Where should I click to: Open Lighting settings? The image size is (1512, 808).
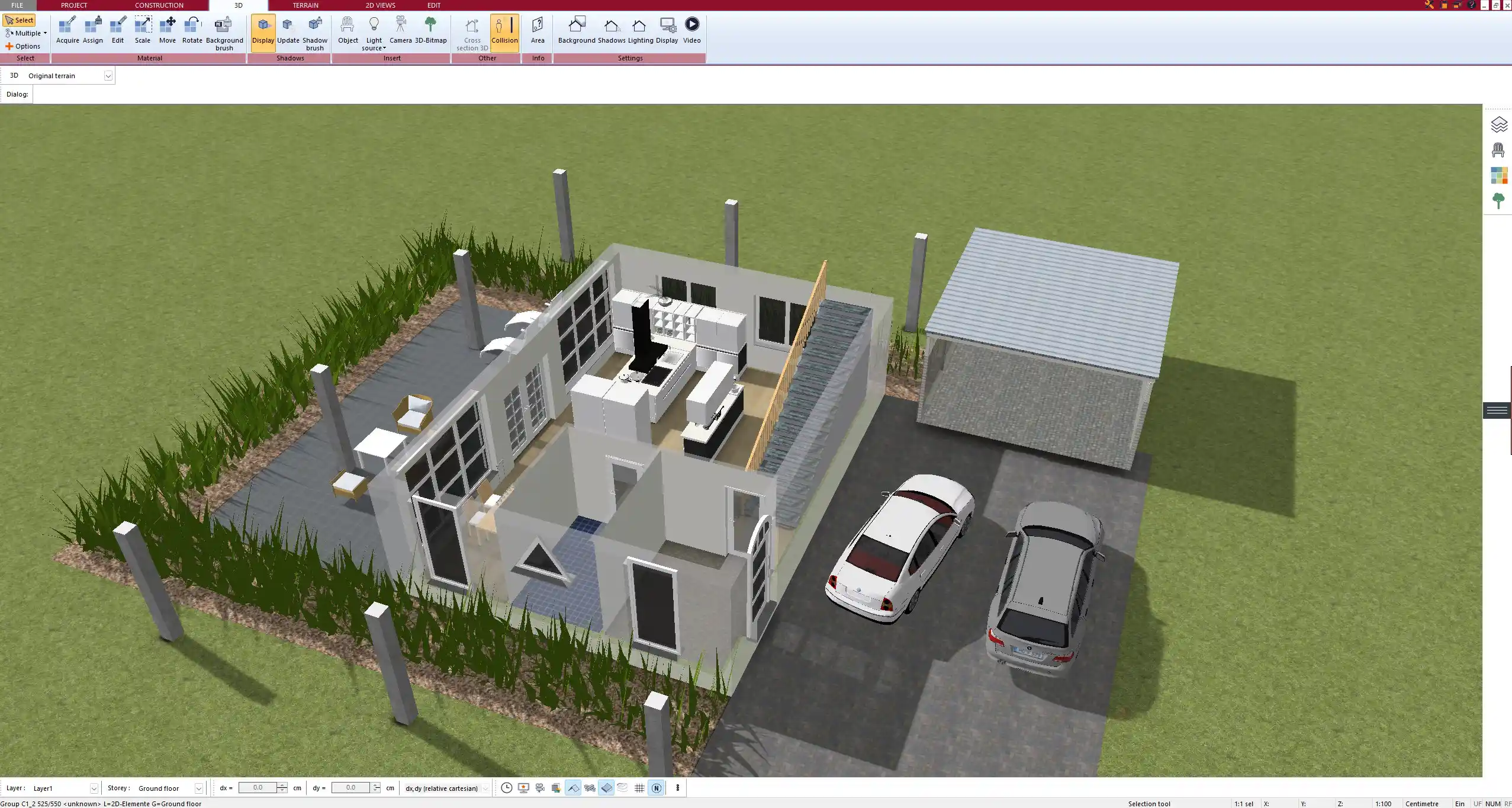click(638, 30)
